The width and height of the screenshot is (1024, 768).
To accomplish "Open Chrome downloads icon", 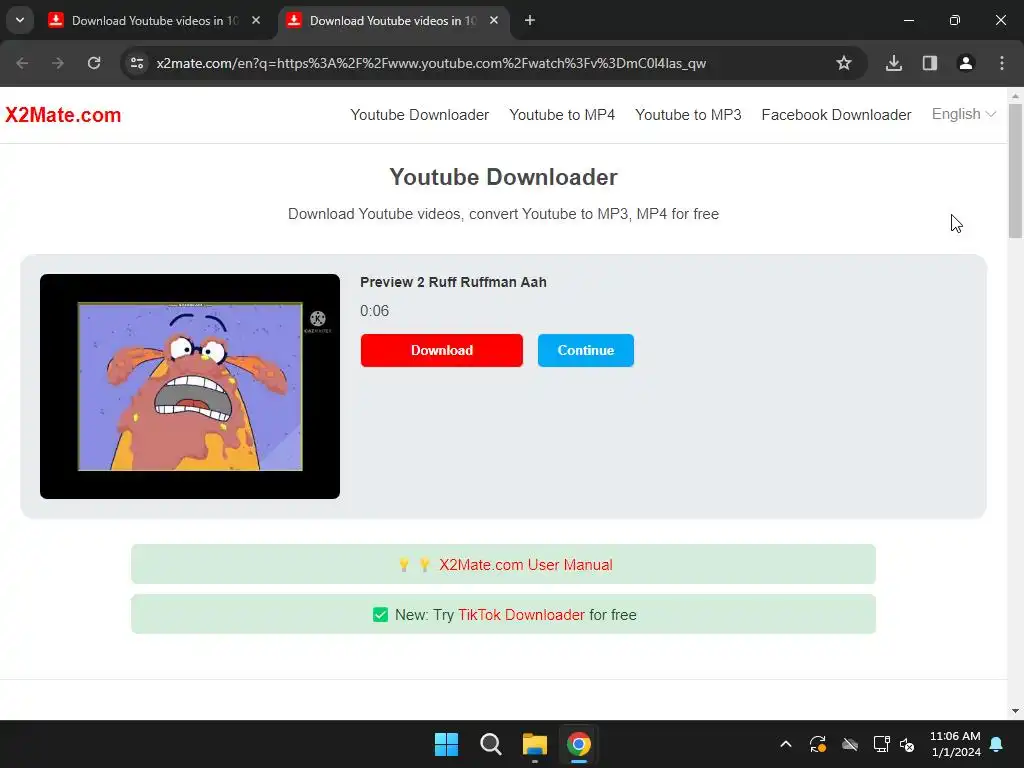I will point(894,63).
